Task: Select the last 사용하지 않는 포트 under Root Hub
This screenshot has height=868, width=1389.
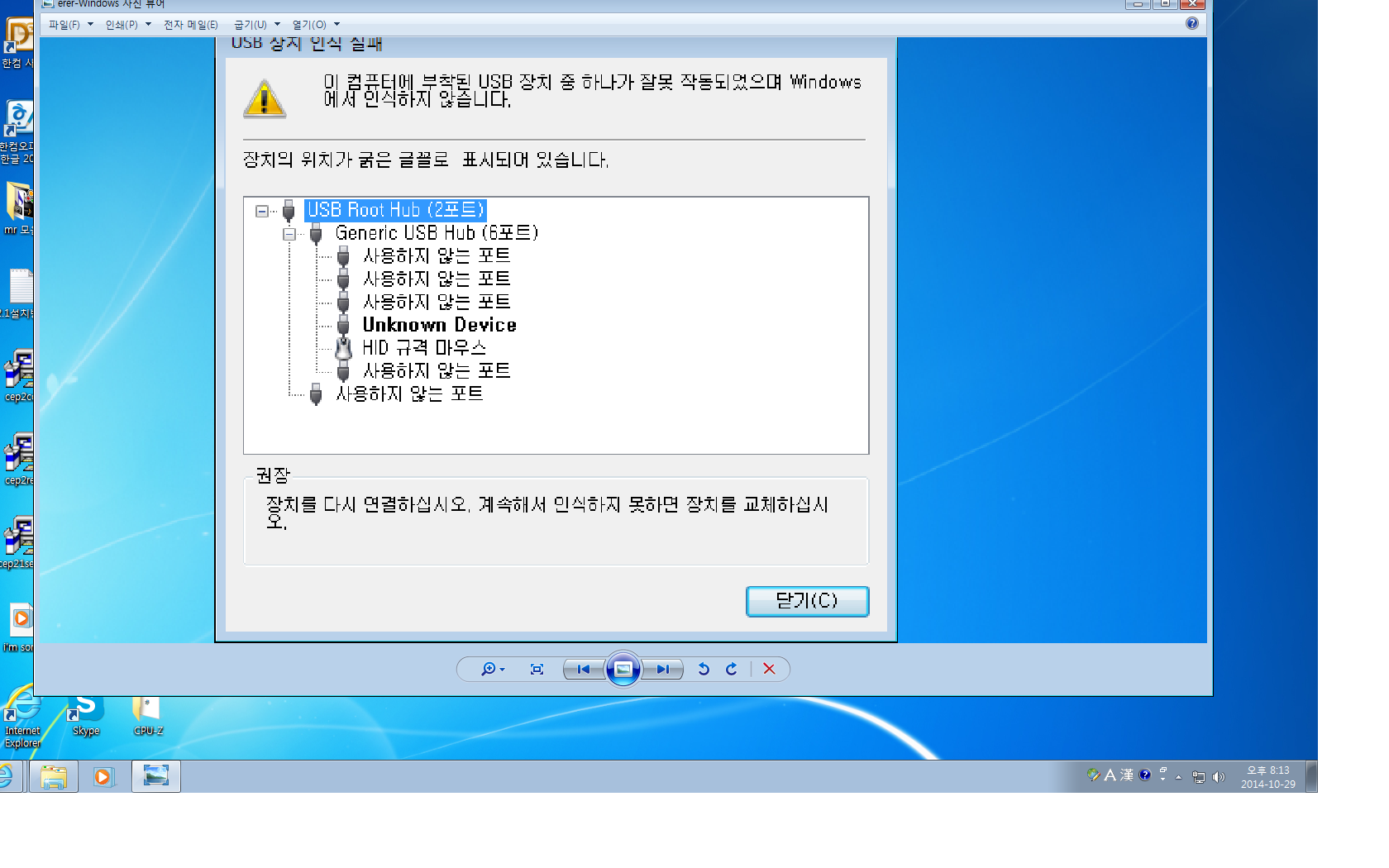Action: coord(409,394)
